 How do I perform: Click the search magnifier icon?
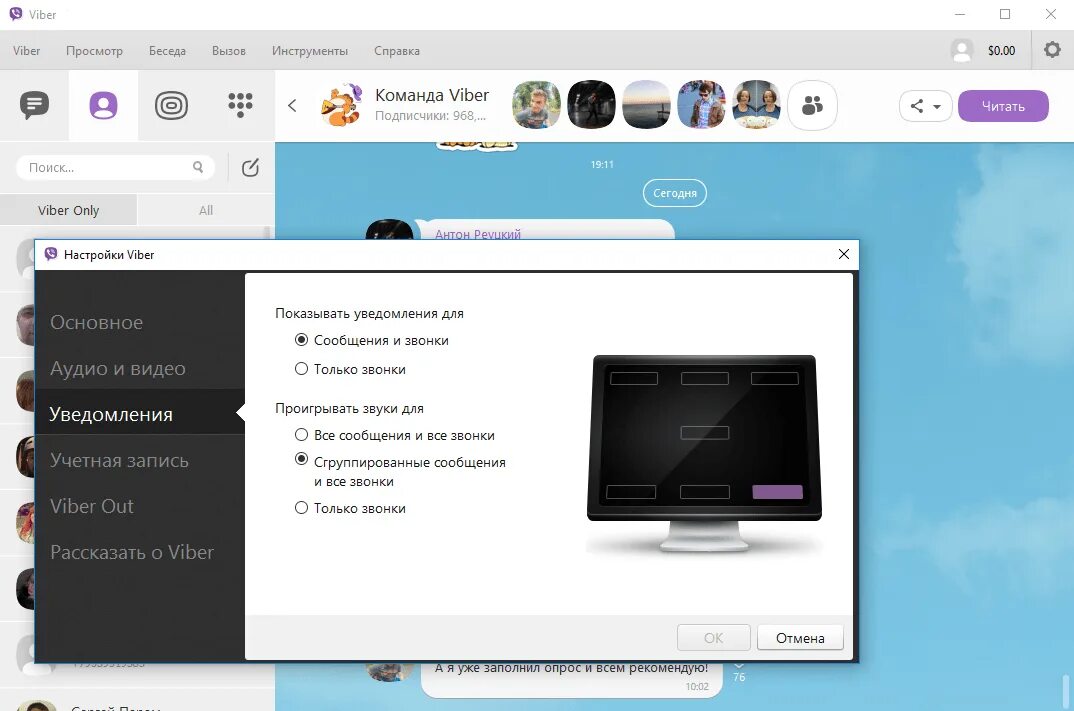(x=198, y=167)
